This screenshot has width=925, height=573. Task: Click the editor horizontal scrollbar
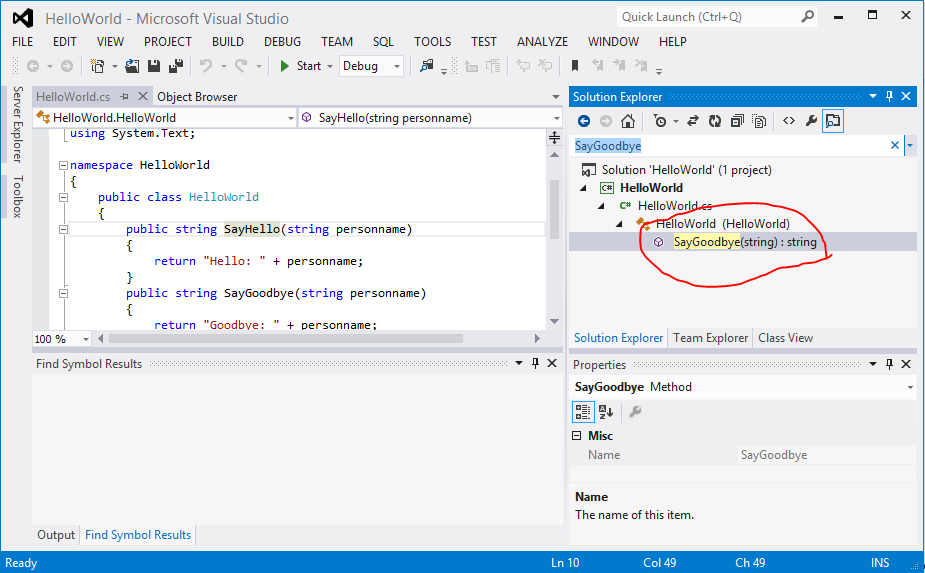(x=286, y=339)
